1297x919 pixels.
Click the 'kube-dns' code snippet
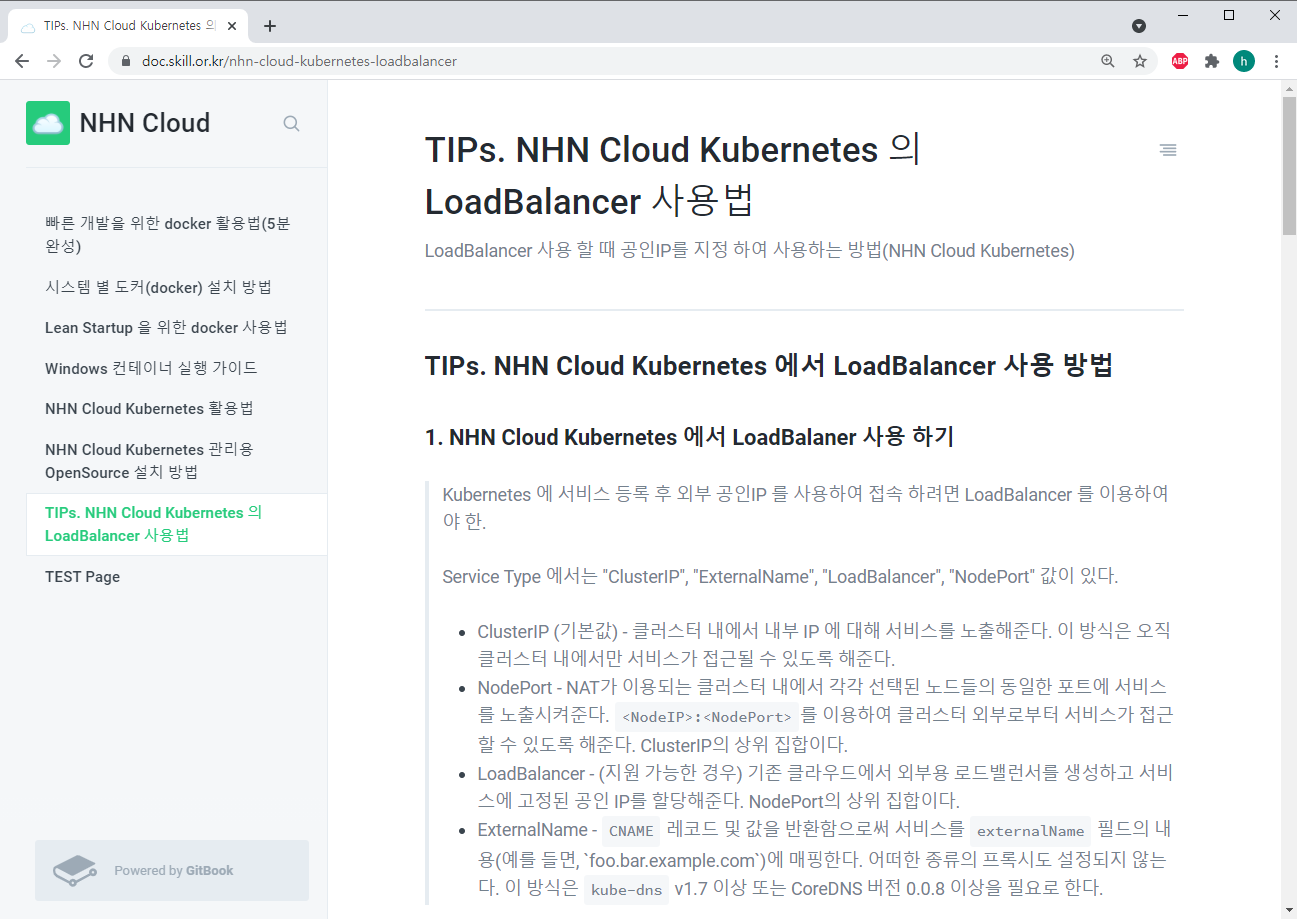tap(626, 889)
